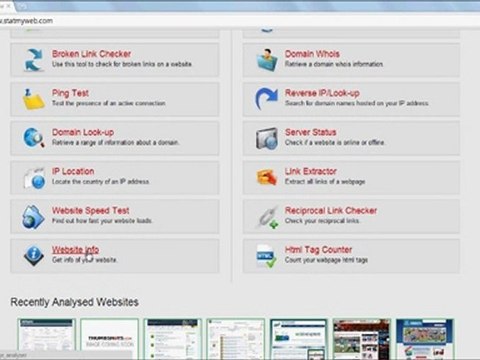Image resolution: width=480 pixels, height=360 pixels.
Task: Click 'Search for domain names hosted' description text
Action: [x=357, y=103]
